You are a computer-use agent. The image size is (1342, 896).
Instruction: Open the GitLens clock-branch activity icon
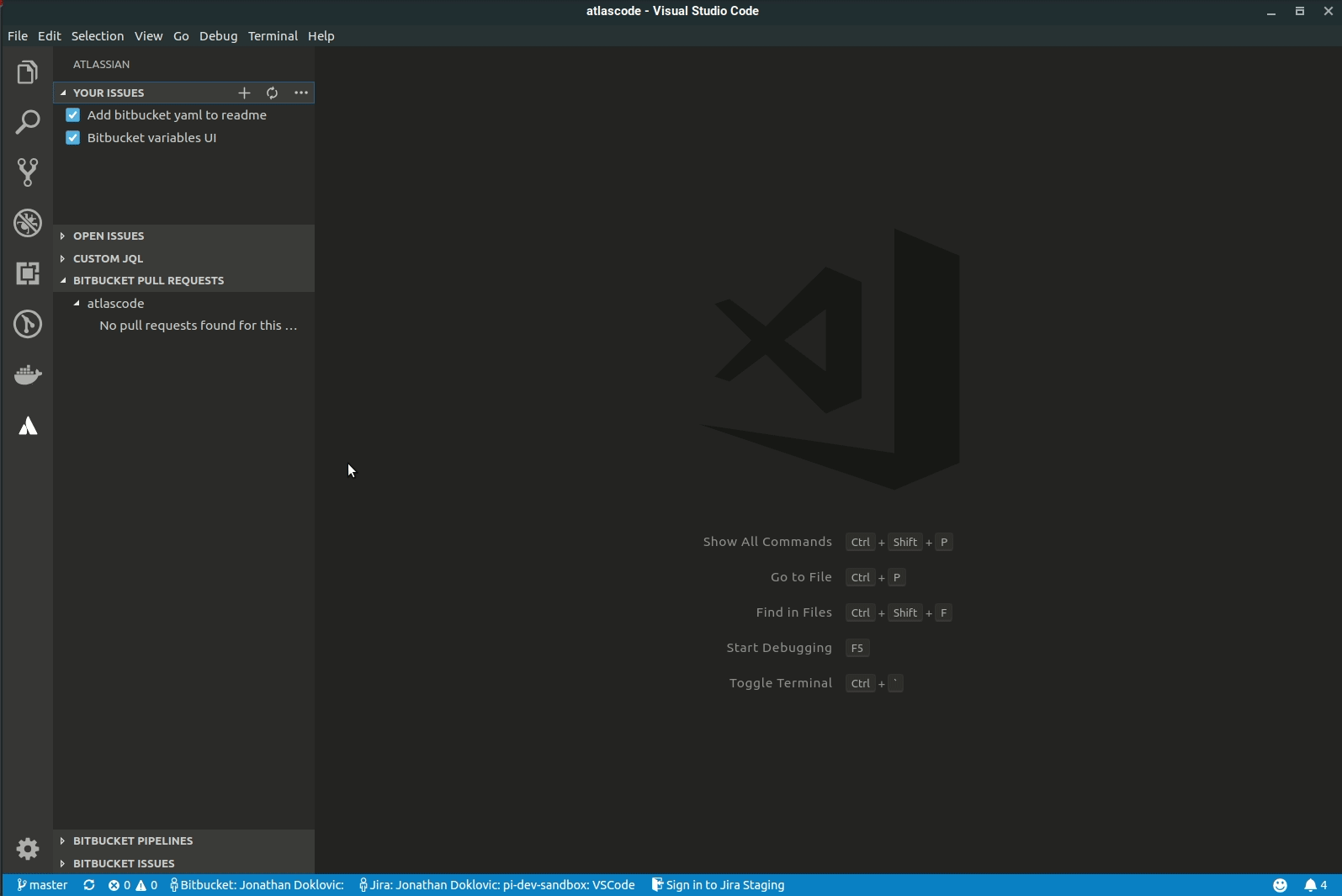[28, 324]
